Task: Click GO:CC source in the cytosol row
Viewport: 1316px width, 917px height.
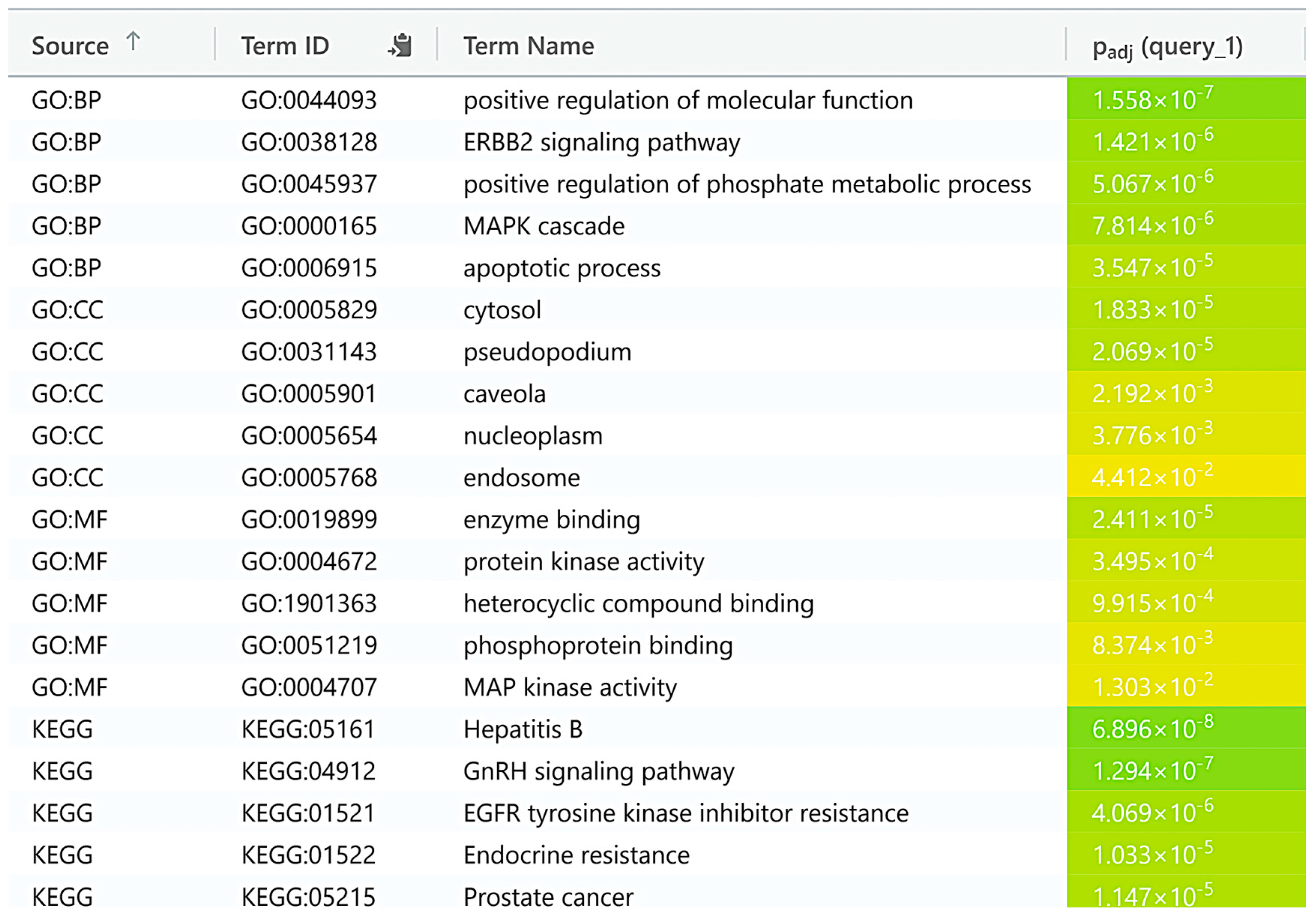Action: (67, 310)
